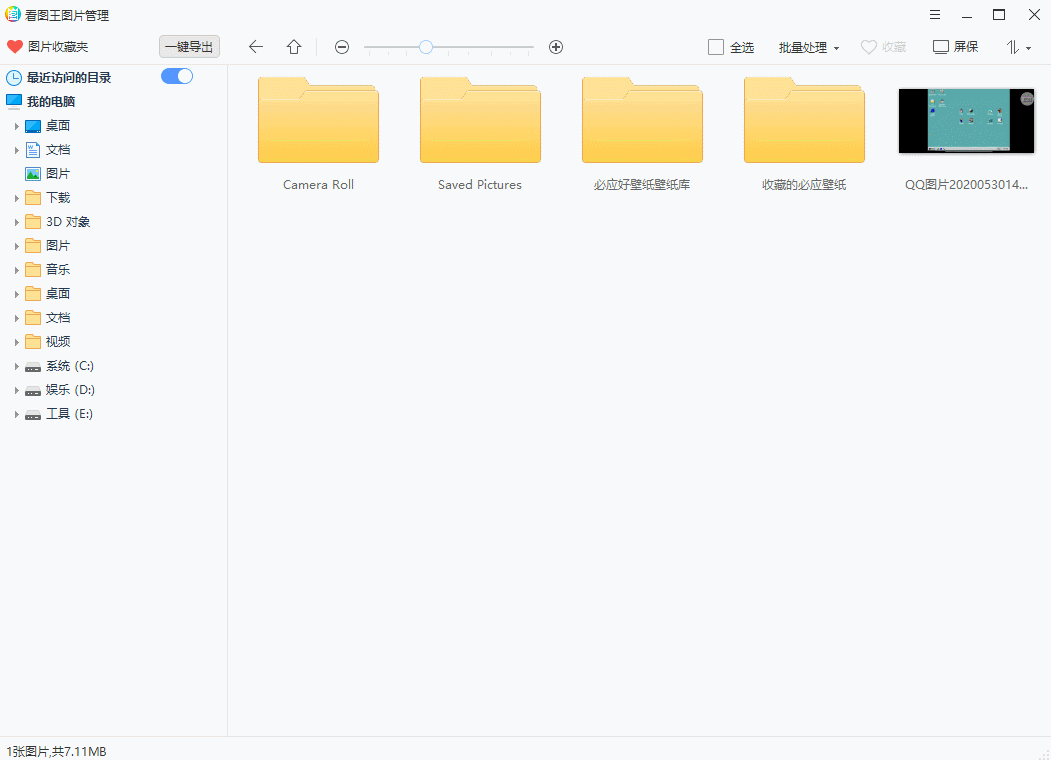Select the 系统 (C:) drive icon

click(33, 367)
